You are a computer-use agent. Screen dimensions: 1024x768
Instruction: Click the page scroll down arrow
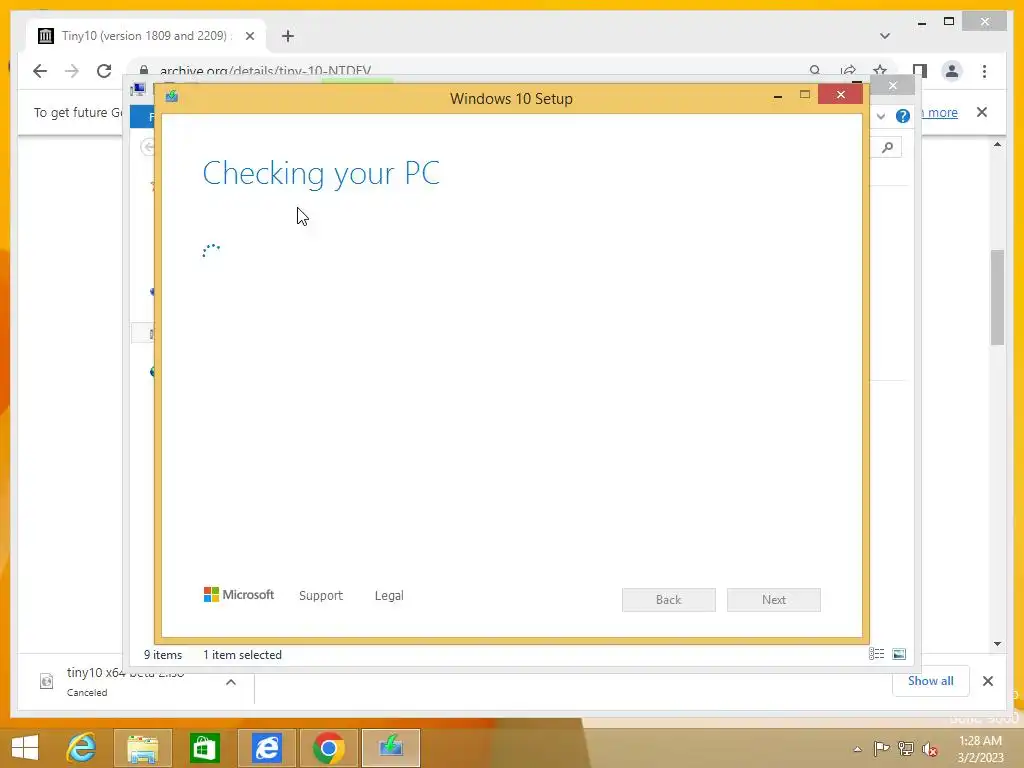[x=997, y=643]
